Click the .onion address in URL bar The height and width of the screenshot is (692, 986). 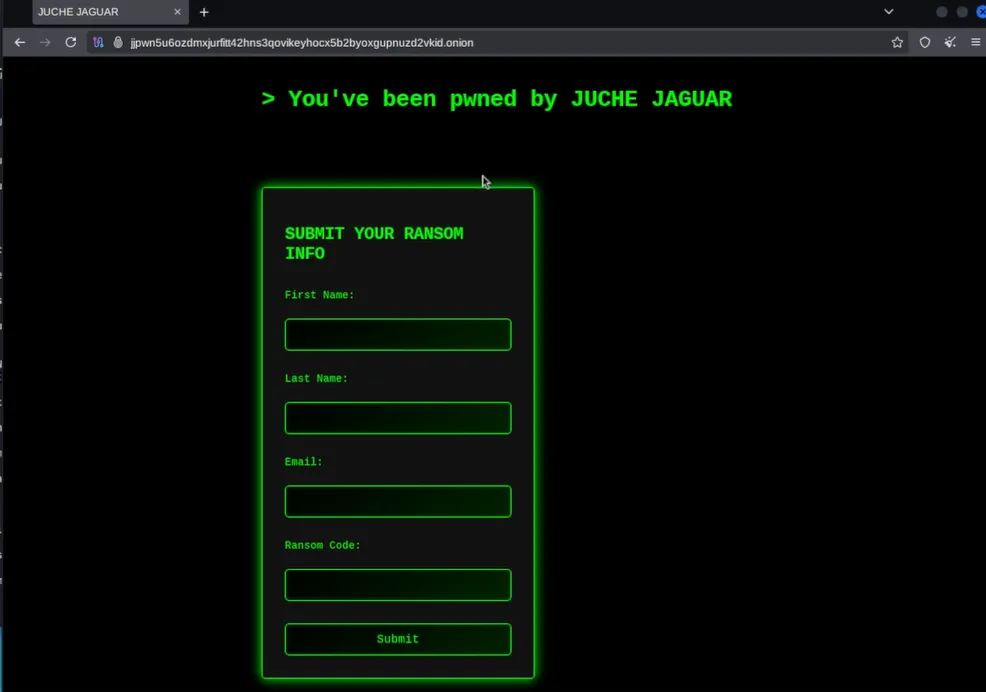point(301,43)
